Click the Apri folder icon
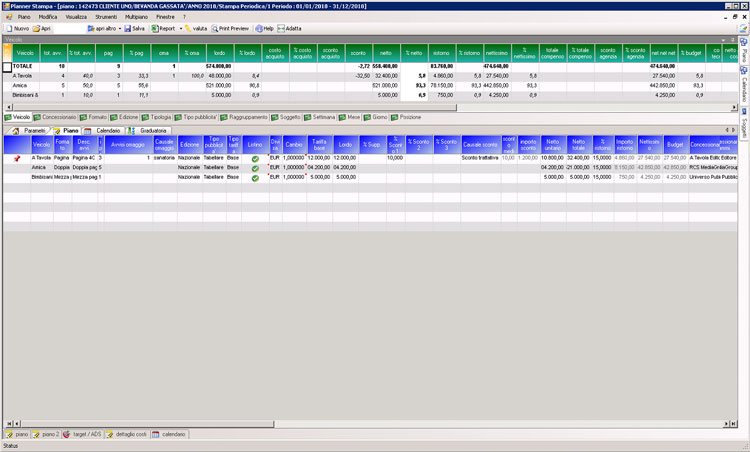750x452 pixels. (33, 28)
